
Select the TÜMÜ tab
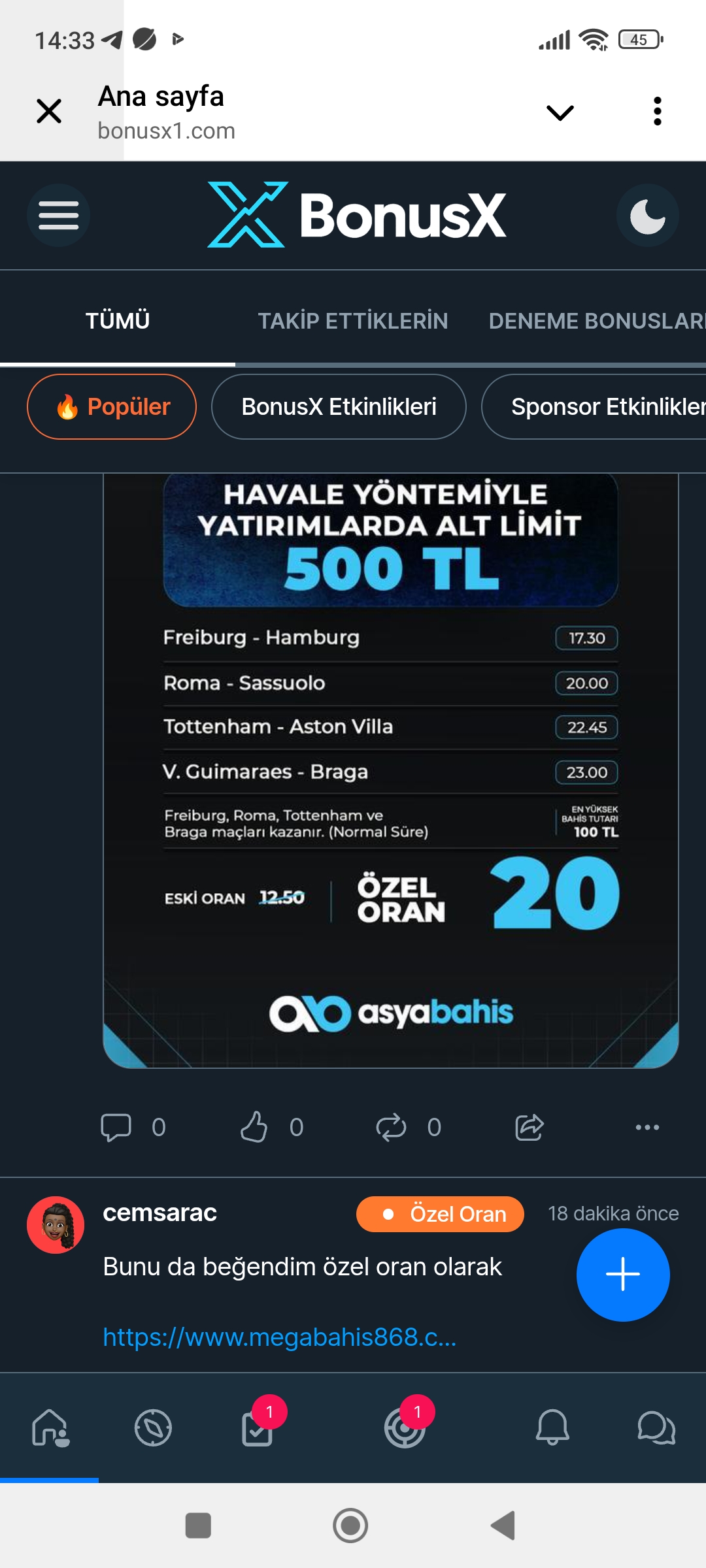point(118,321)
